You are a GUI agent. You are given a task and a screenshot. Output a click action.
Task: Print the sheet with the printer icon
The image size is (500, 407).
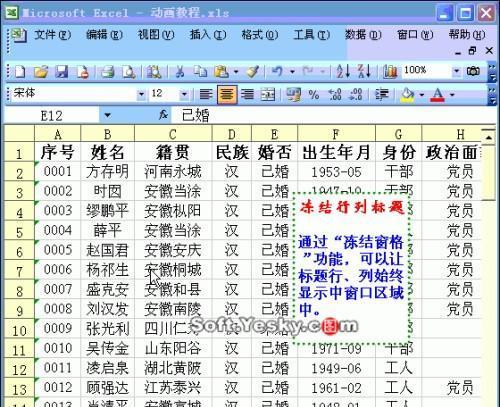[108, 71]
